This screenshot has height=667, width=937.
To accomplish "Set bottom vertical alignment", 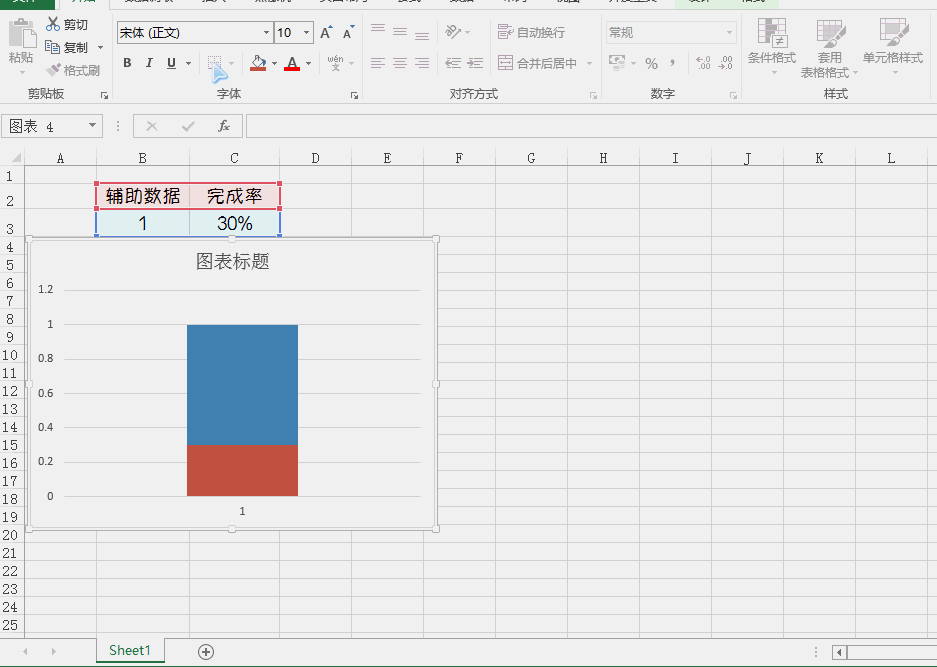I will click(x=422, y=33).
